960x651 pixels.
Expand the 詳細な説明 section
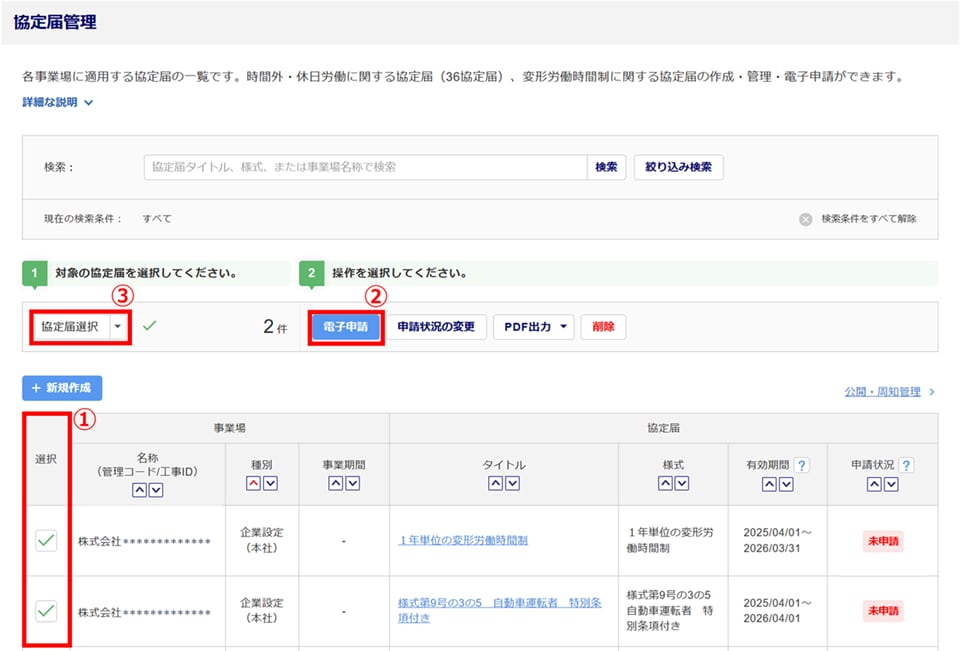tap(58, 102)
